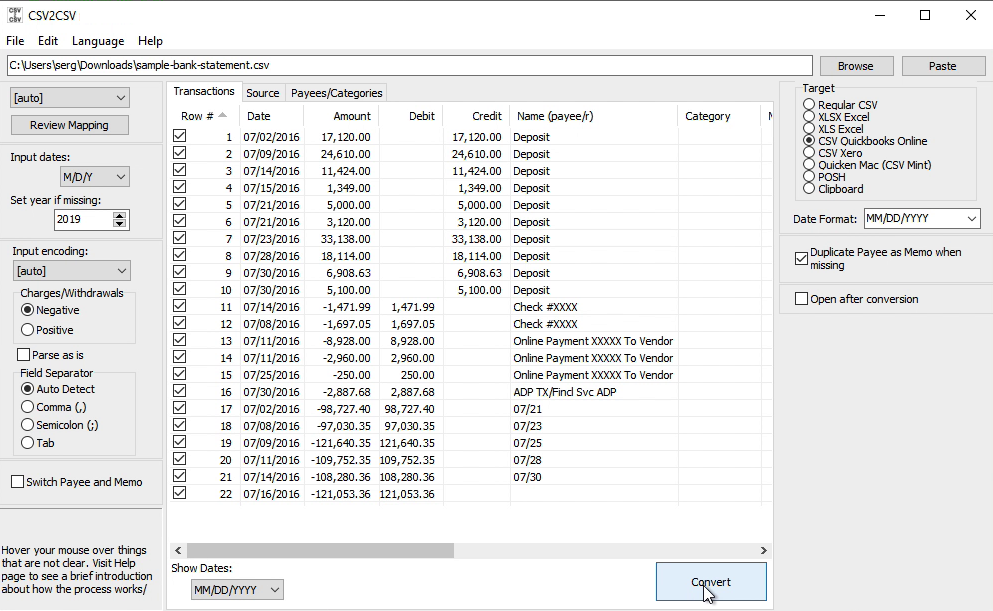This screenshot has width=993, height=611.
Task: Select Quicken Mac (CSV Mint) target
Action: 809,165
